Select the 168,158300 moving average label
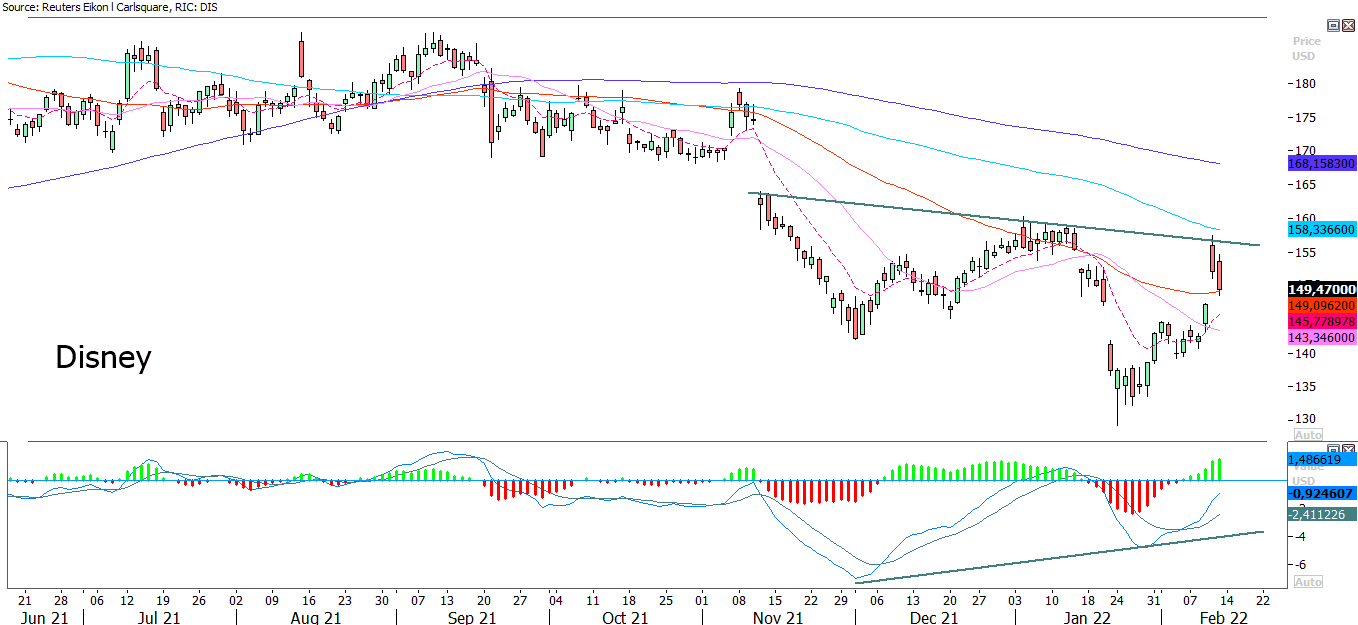The width and height of the screenshot is (1358, 625). click(x=1321, y=162)
